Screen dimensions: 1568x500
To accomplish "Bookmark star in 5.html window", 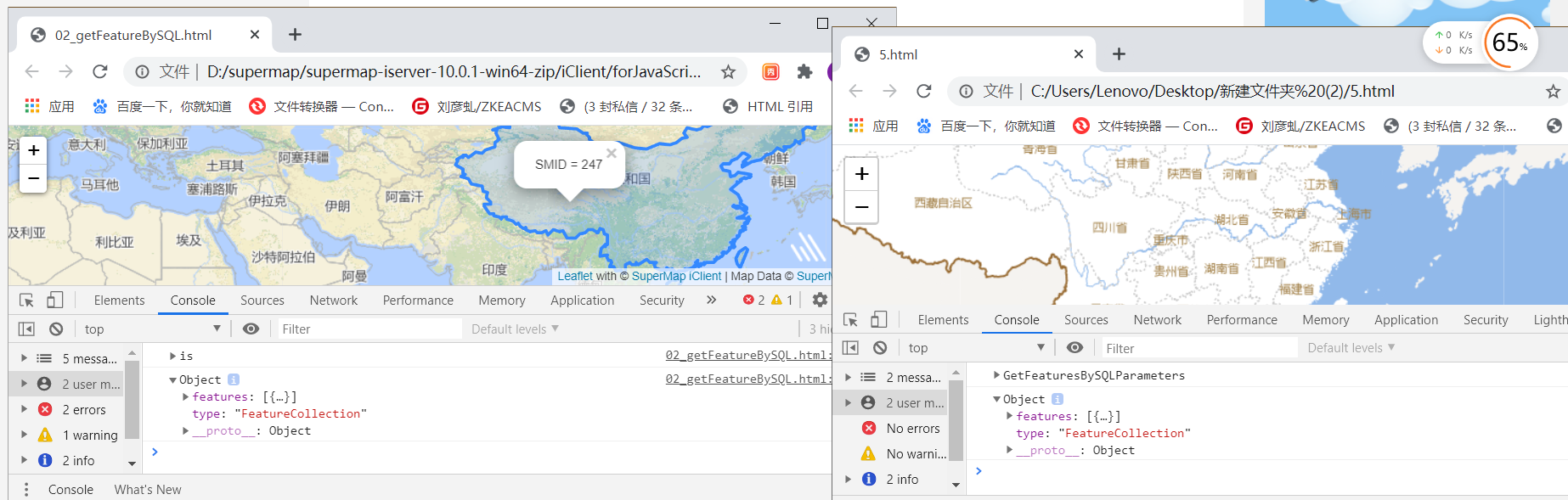I will [x=1553, y=91].
